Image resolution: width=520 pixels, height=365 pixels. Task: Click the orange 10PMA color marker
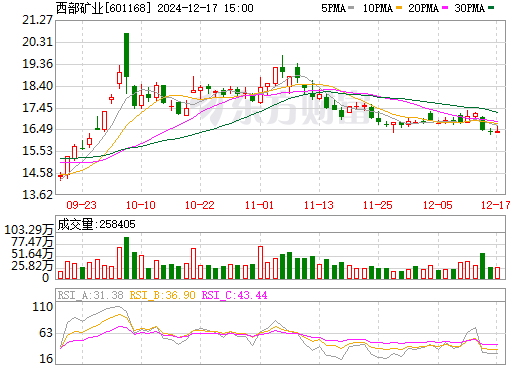point(399,8)
